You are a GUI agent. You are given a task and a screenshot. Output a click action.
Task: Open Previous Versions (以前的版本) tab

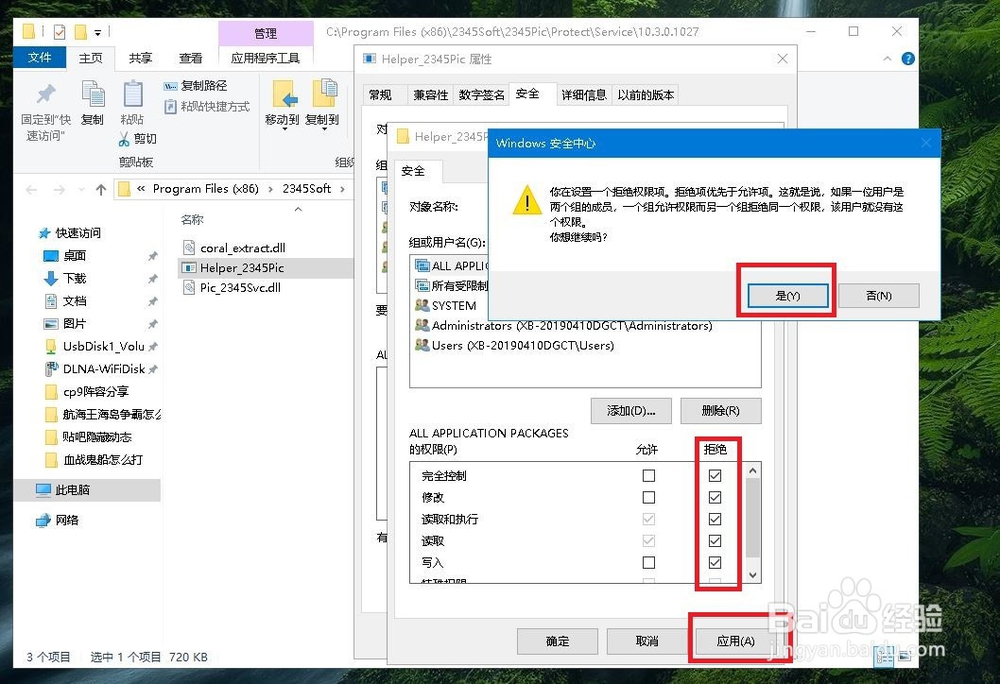point(645,94)
